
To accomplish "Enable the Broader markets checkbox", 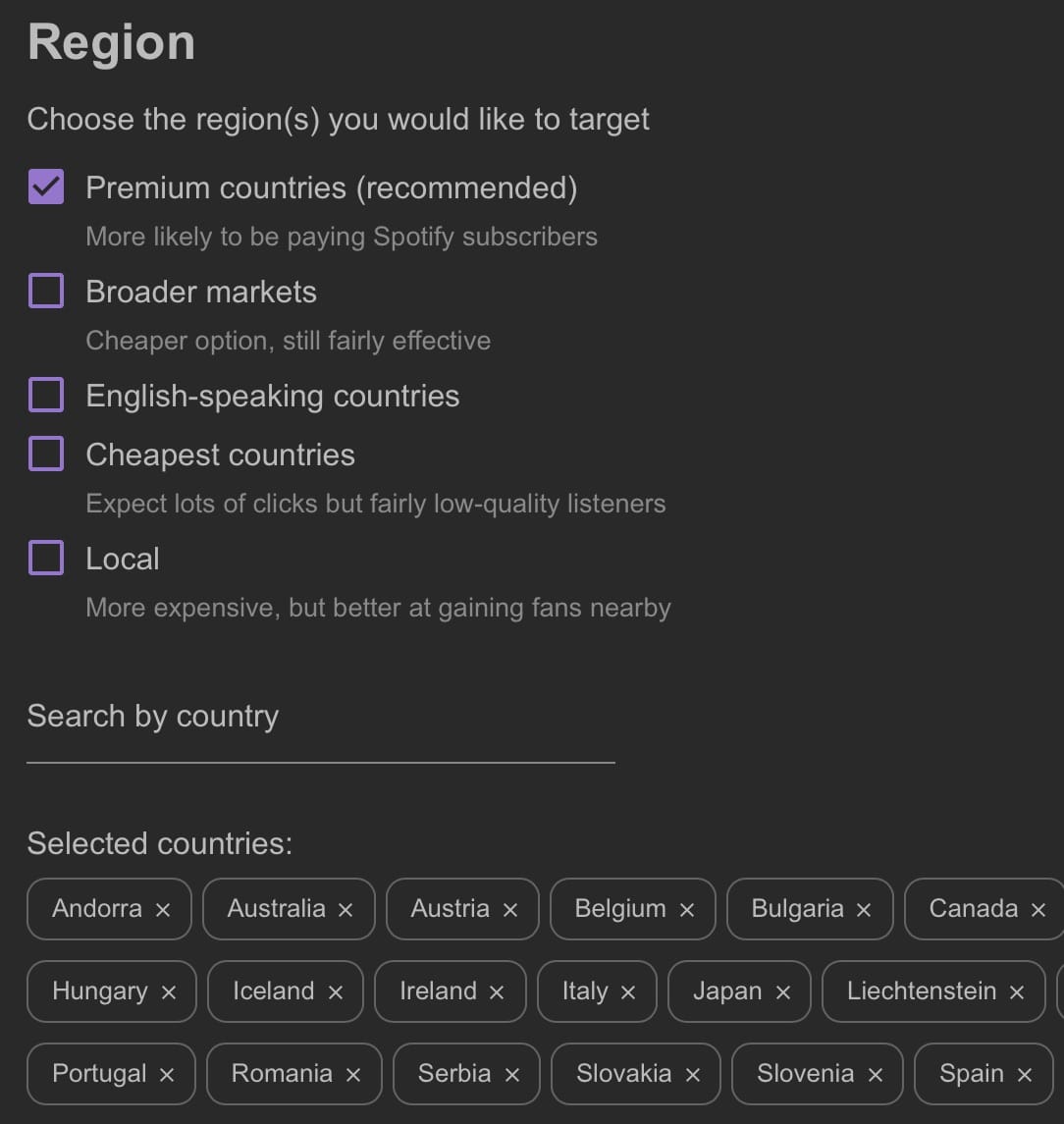I will pos(46,291).
